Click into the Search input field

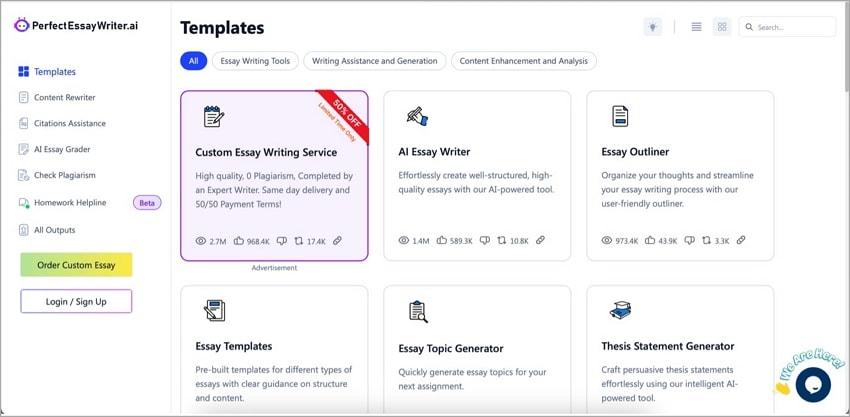787,27
